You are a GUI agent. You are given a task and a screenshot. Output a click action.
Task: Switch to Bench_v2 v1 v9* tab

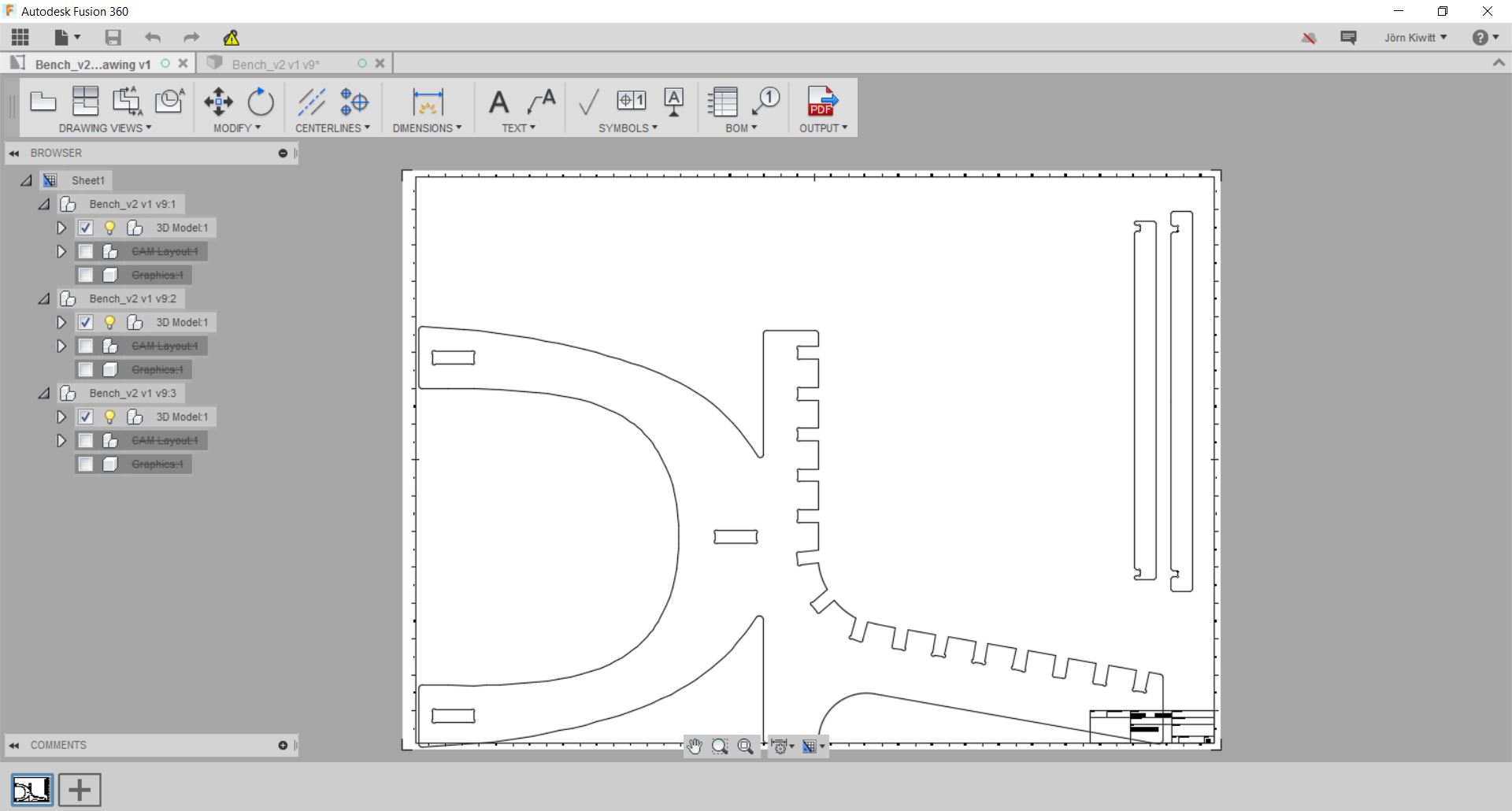275,64
